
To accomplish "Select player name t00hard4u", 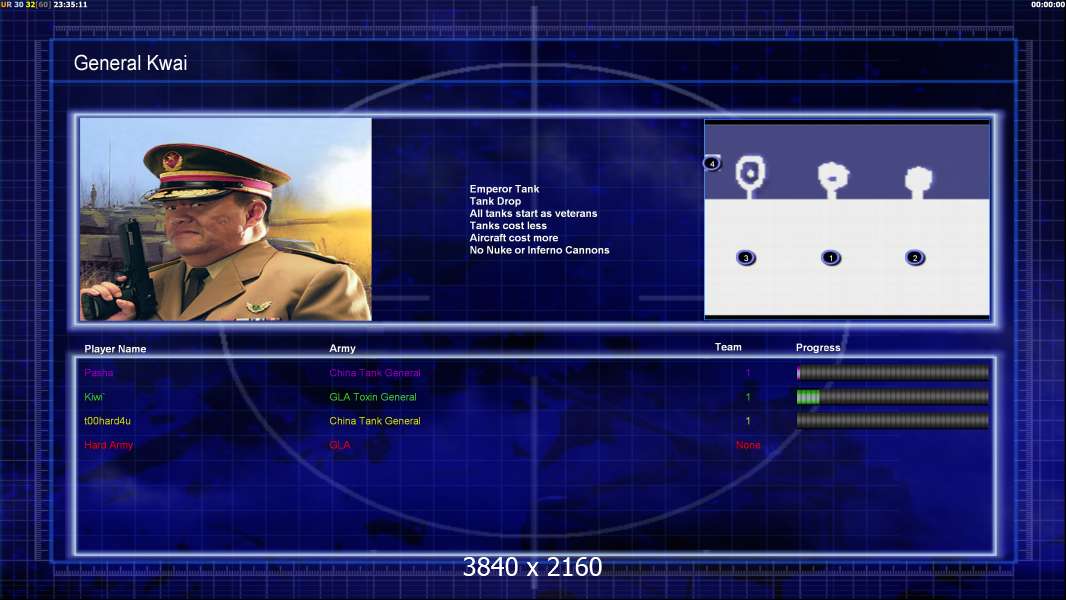I will tap(107, 421).
